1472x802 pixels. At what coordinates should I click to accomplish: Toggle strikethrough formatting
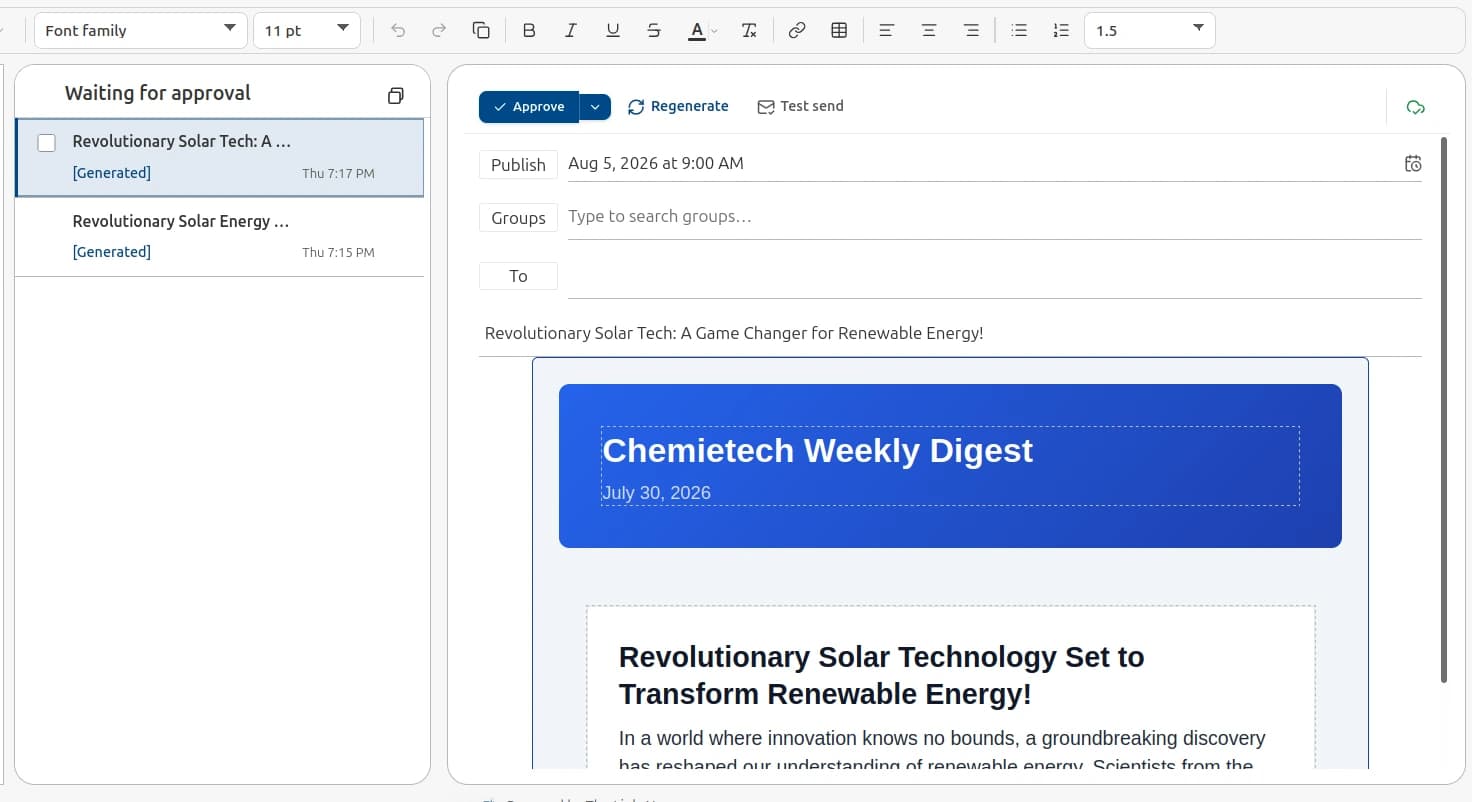coord(654,31)
